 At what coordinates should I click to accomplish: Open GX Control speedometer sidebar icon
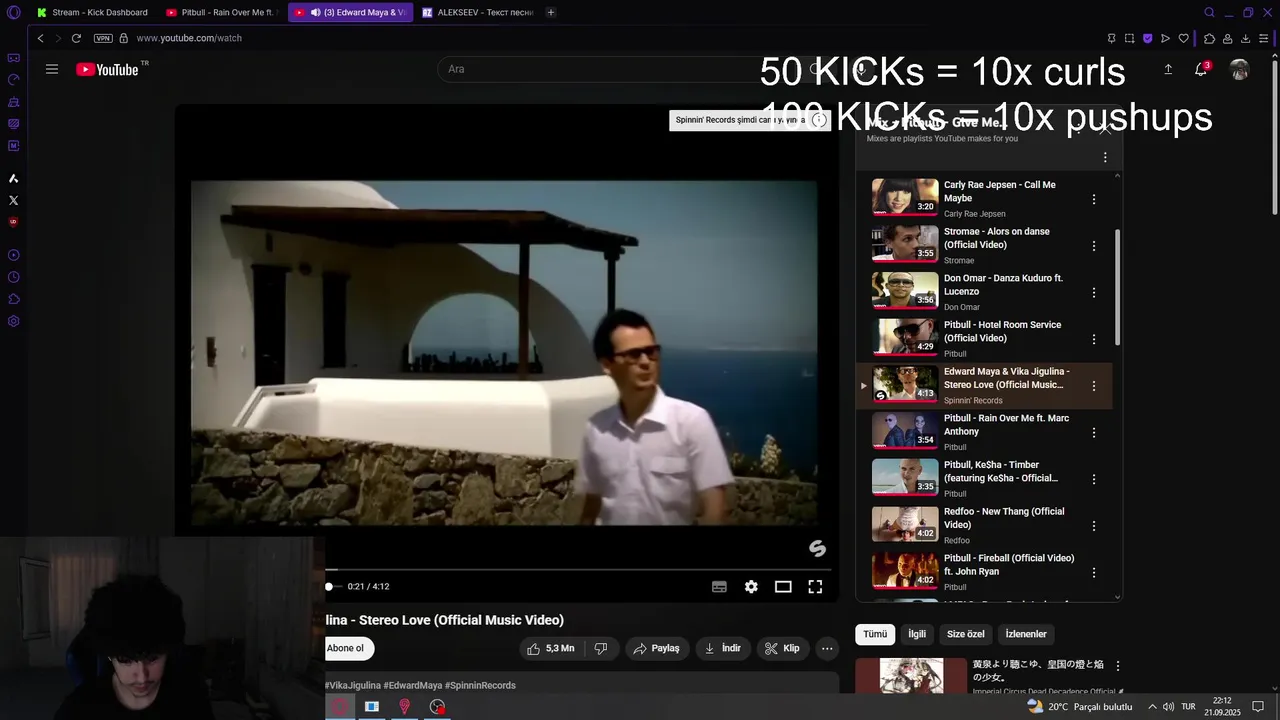pos(14,80)
